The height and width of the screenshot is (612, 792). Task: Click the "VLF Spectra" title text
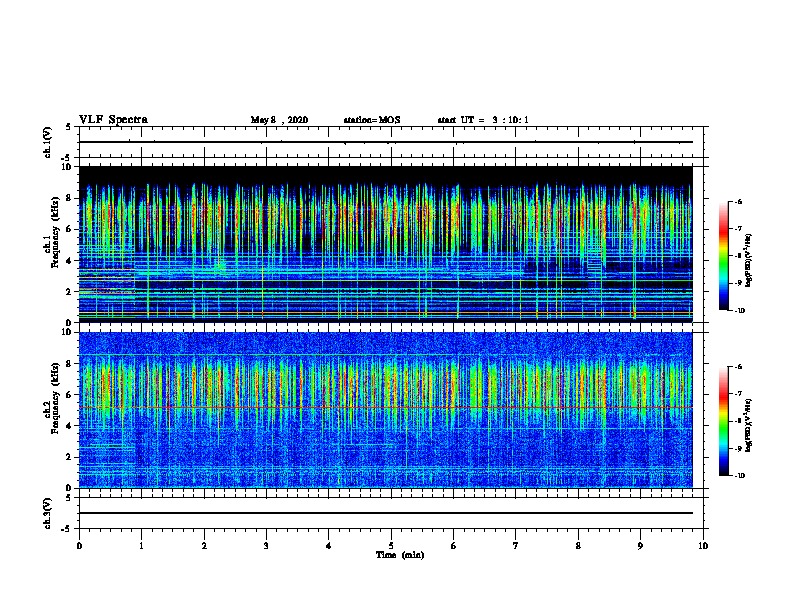coord(113,120)
